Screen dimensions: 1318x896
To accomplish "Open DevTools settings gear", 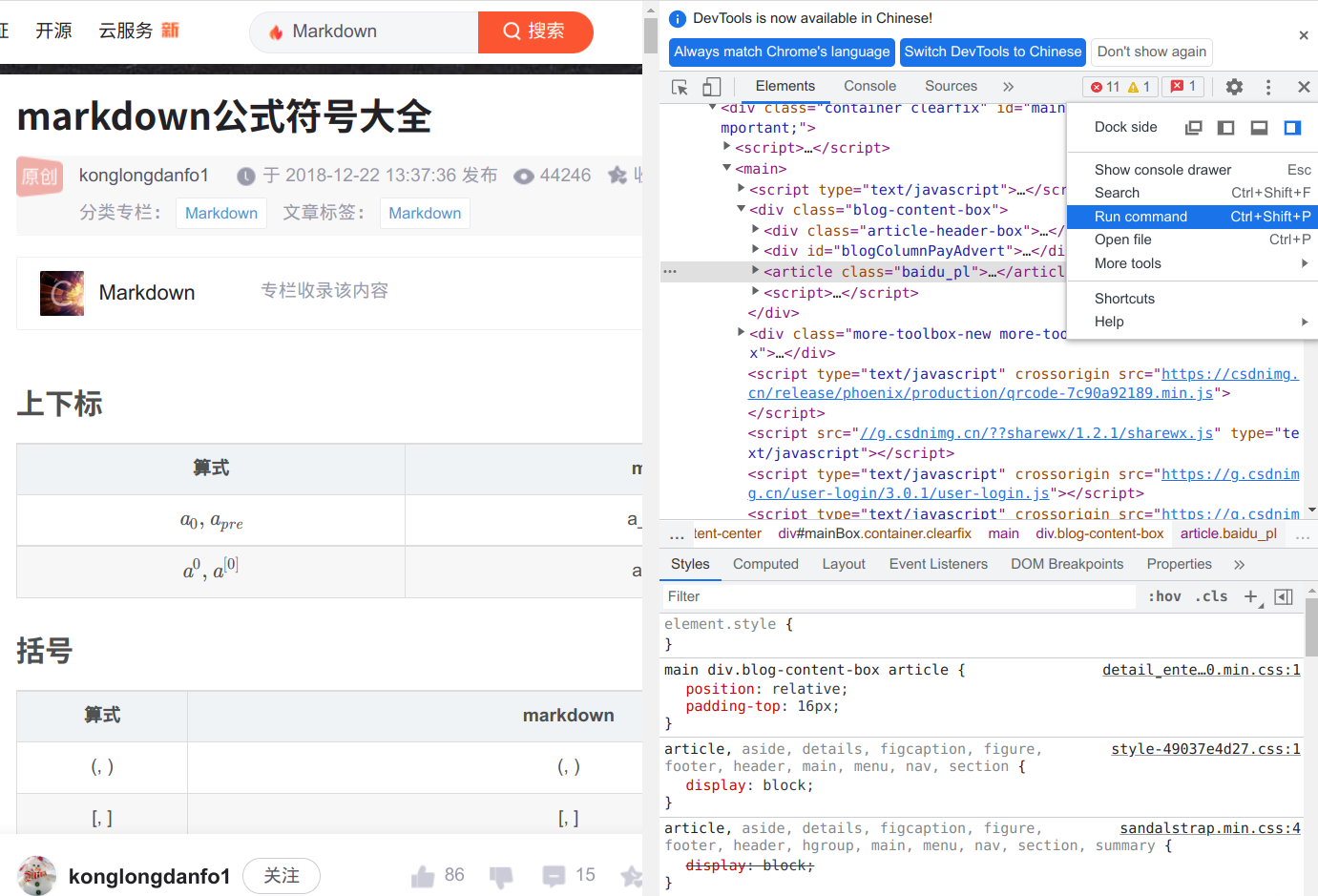I will pyautogui.click(x=1234, y=87).
